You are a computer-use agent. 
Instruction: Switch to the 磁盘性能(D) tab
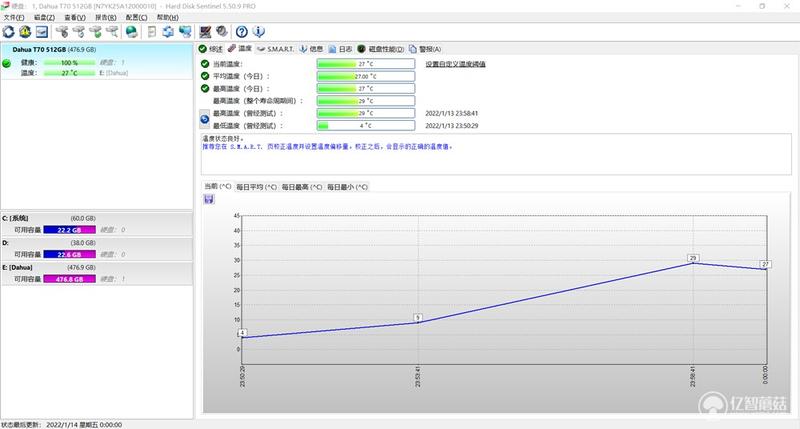(x=380, y=49)
